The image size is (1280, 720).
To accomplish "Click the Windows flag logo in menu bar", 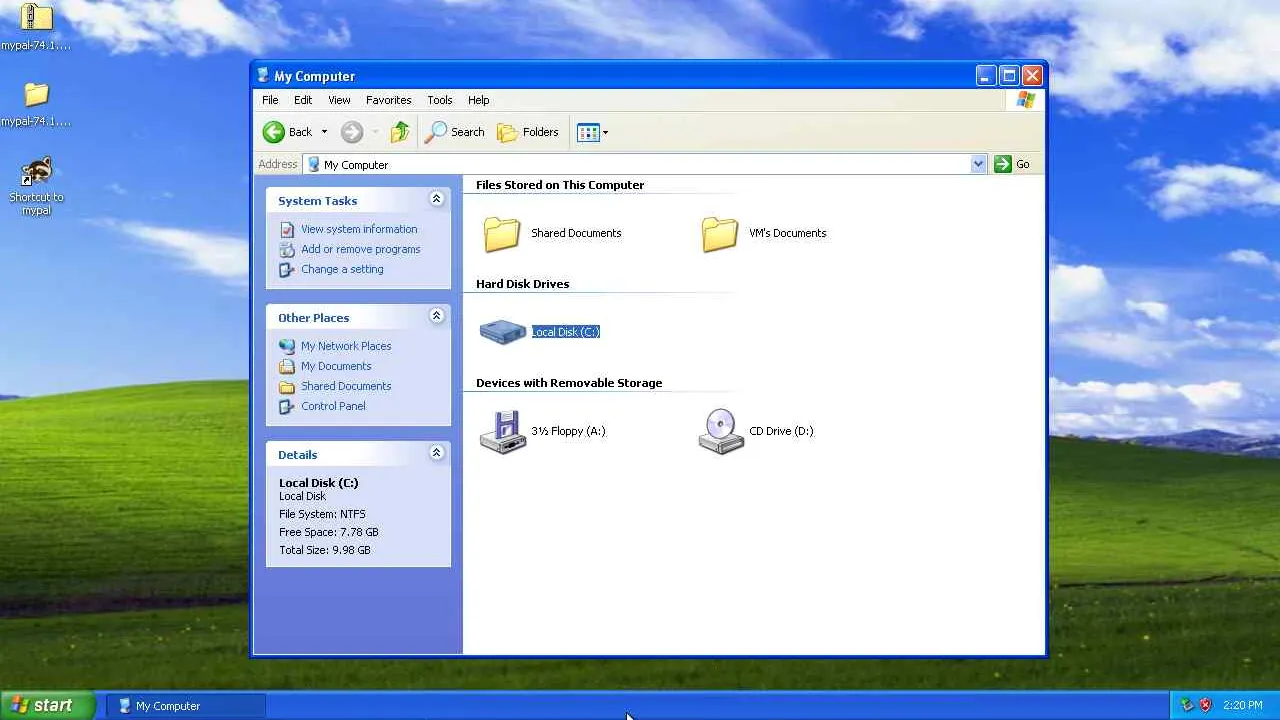I will [1025, 100].
